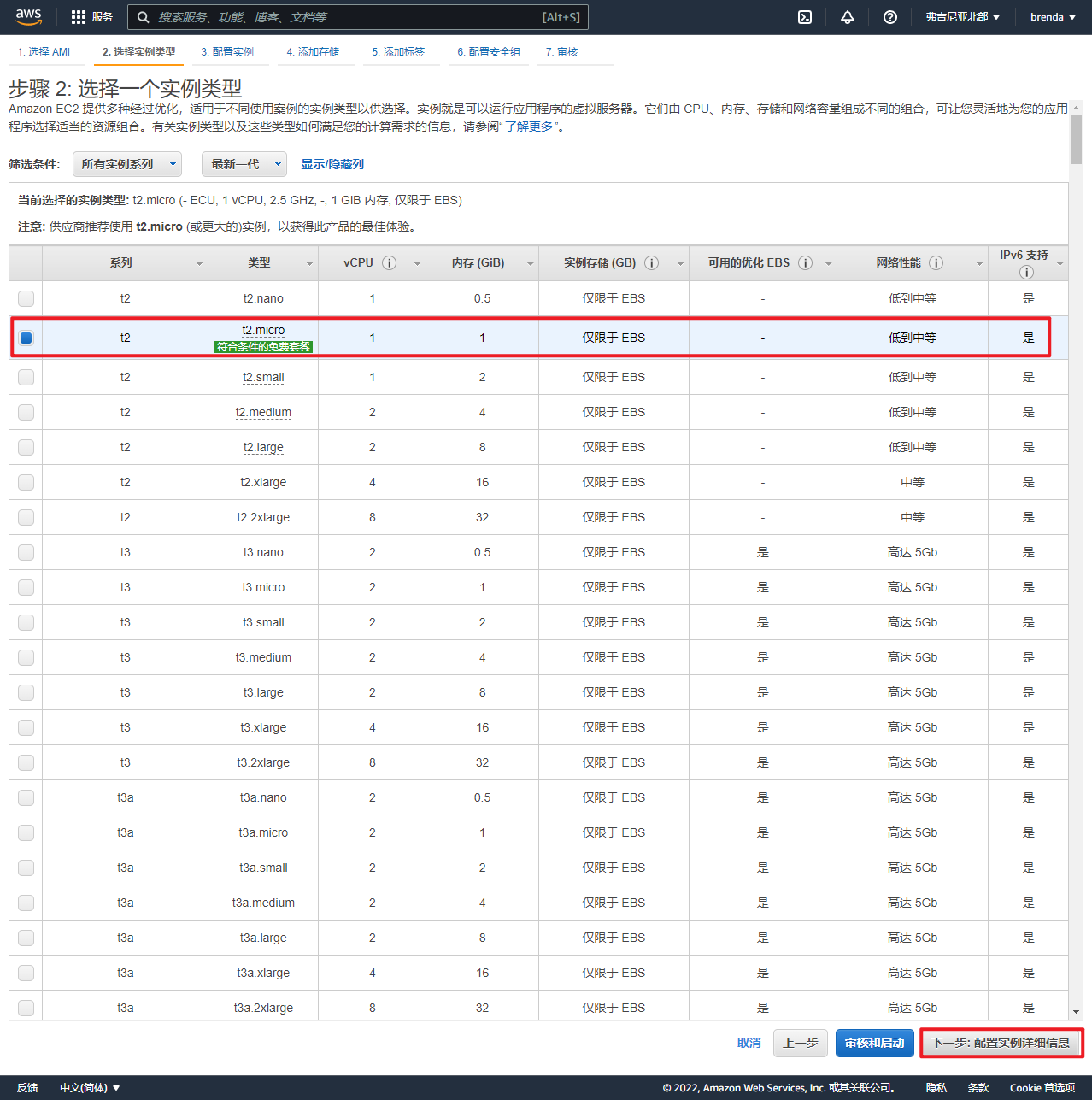The width and height of the screenshot is (1092, 1100).
Task: Sort by 可用的优化 EBS column arrow
Action: (829, 264)
